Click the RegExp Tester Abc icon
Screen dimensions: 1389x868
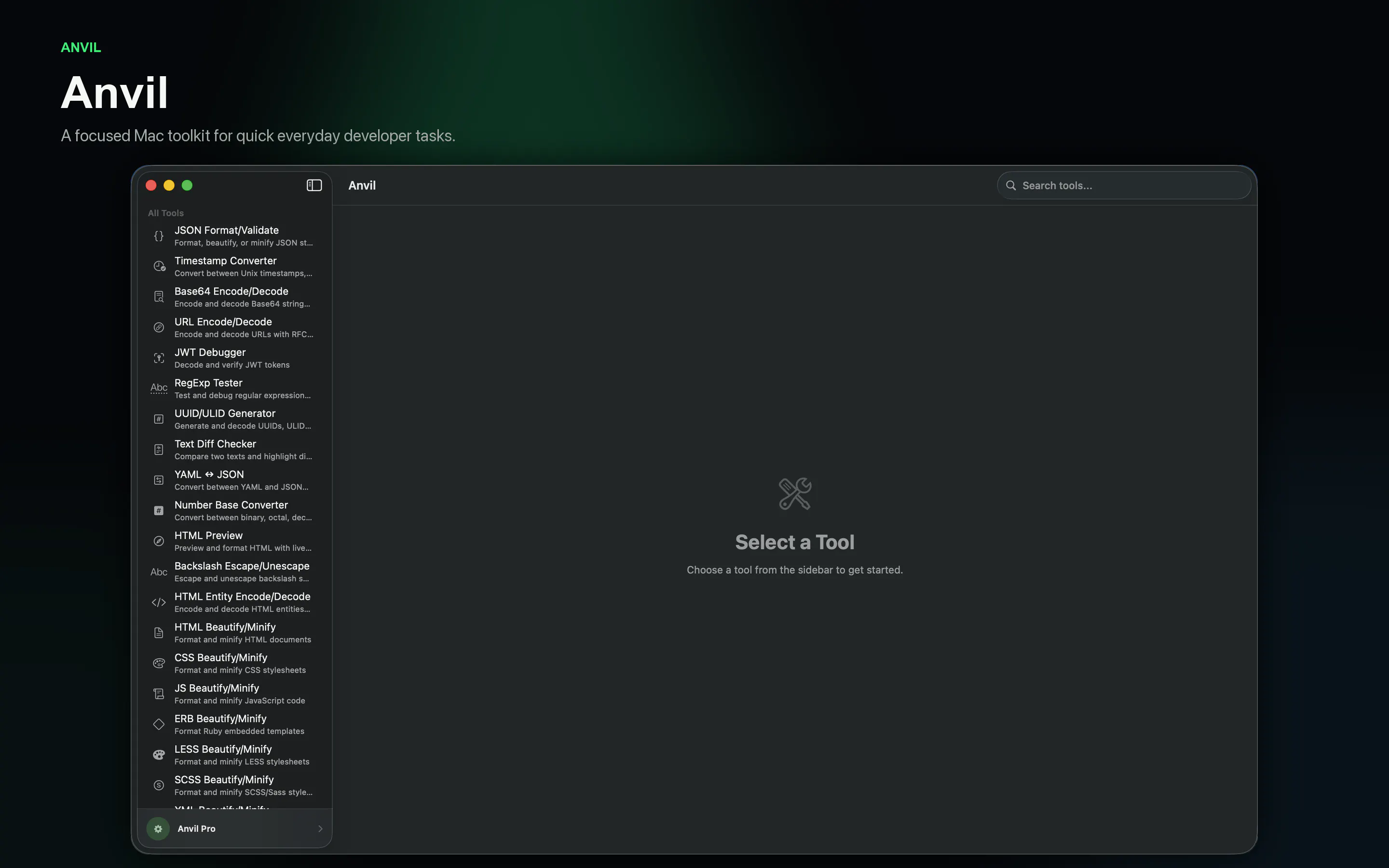[x=159, y=389]
